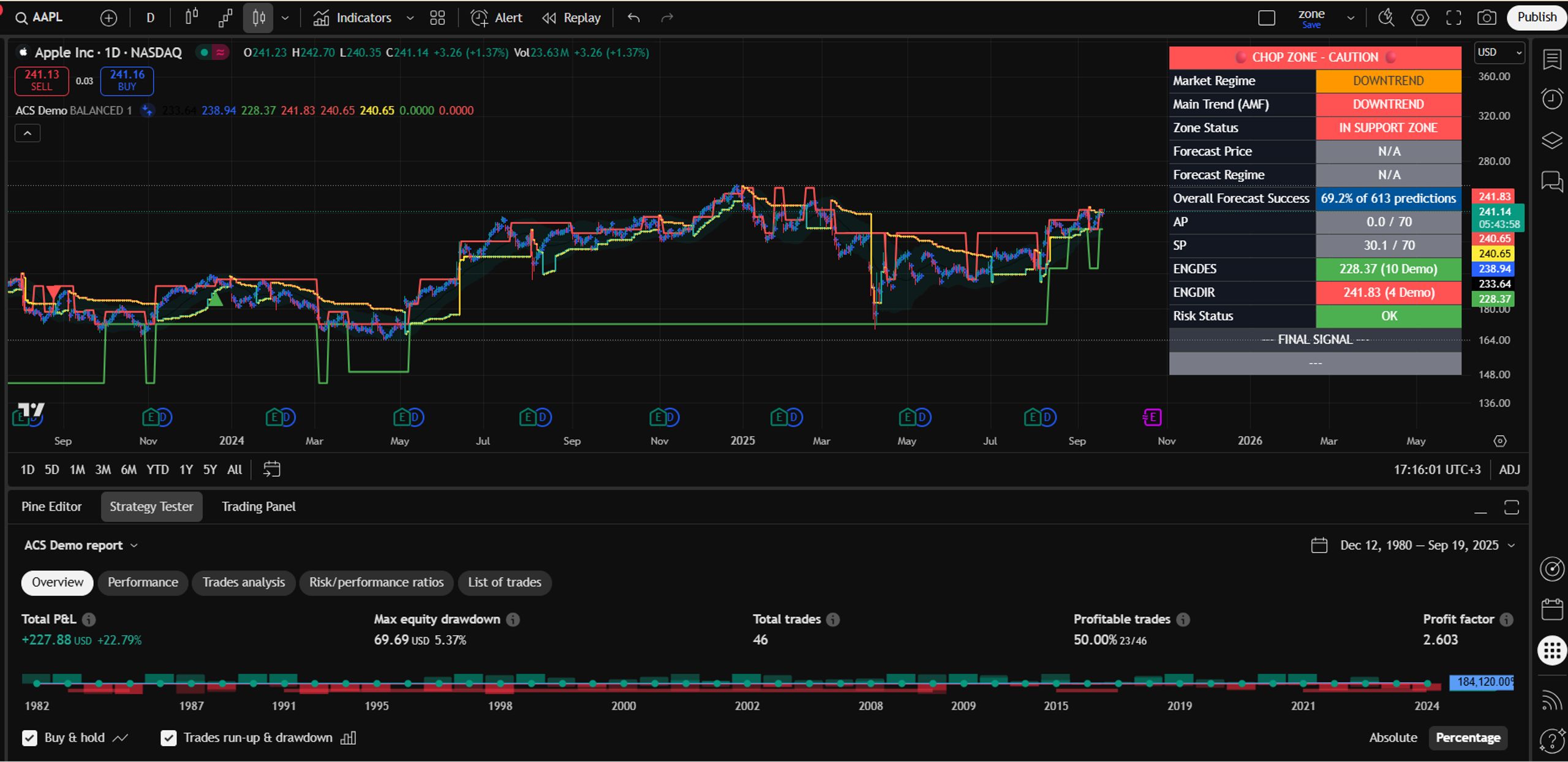1568x762 pixels.
Task: Collapse the indicator legend with chevron
Action: [28, 133]
